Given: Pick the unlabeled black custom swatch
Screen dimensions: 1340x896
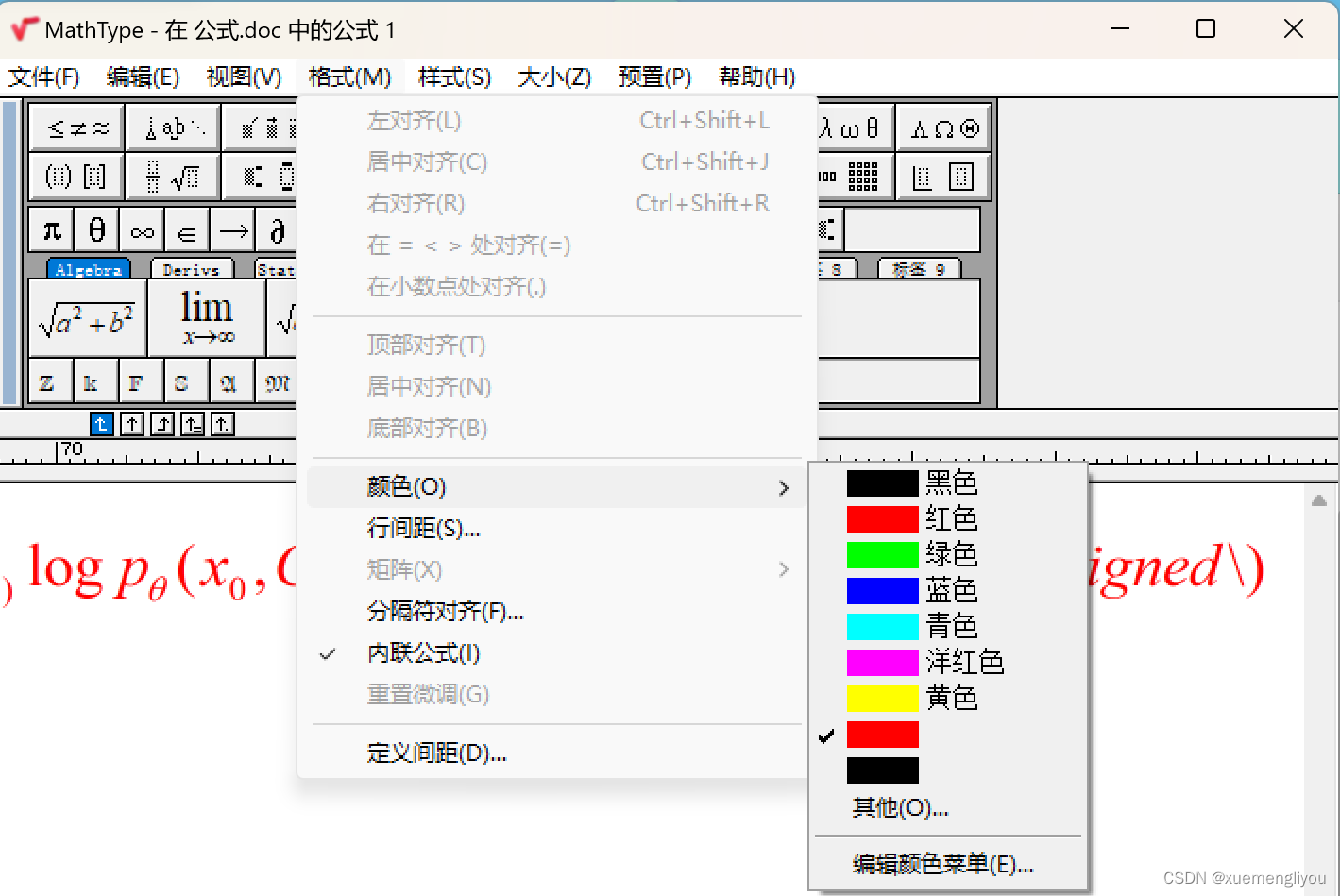Looking at the screenshot, I should coord(882,770).
